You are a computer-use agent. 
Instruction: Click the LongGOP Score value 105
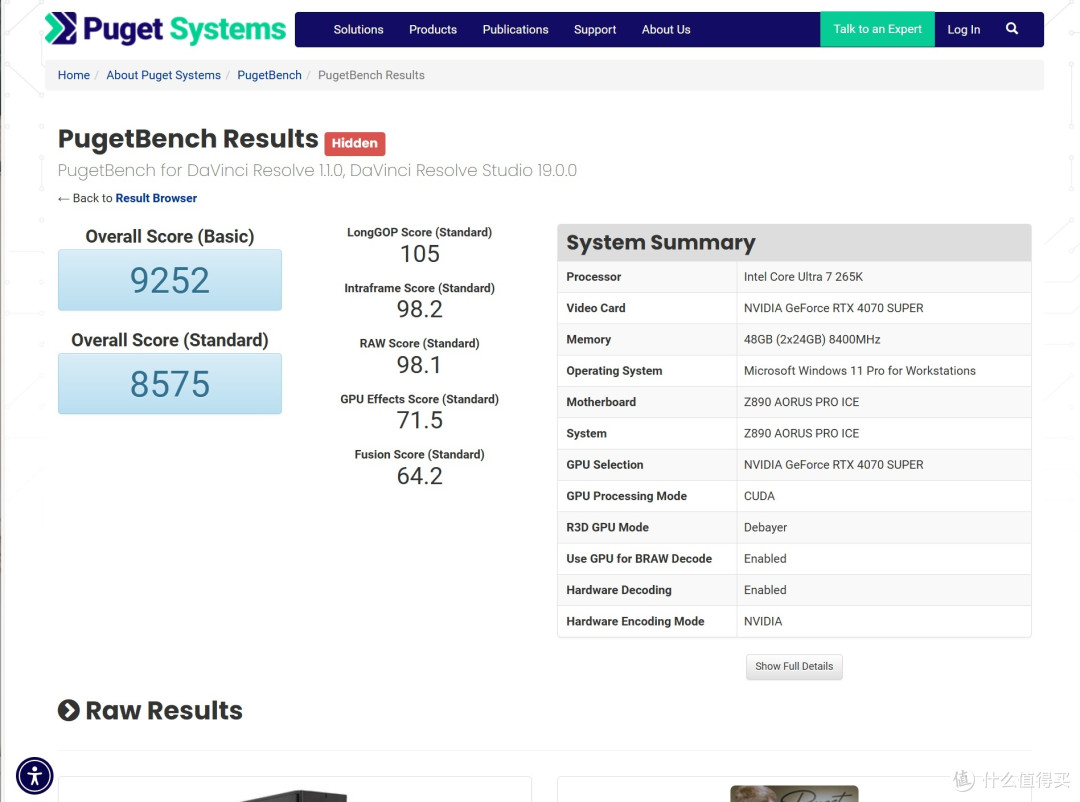click(419, 254)
